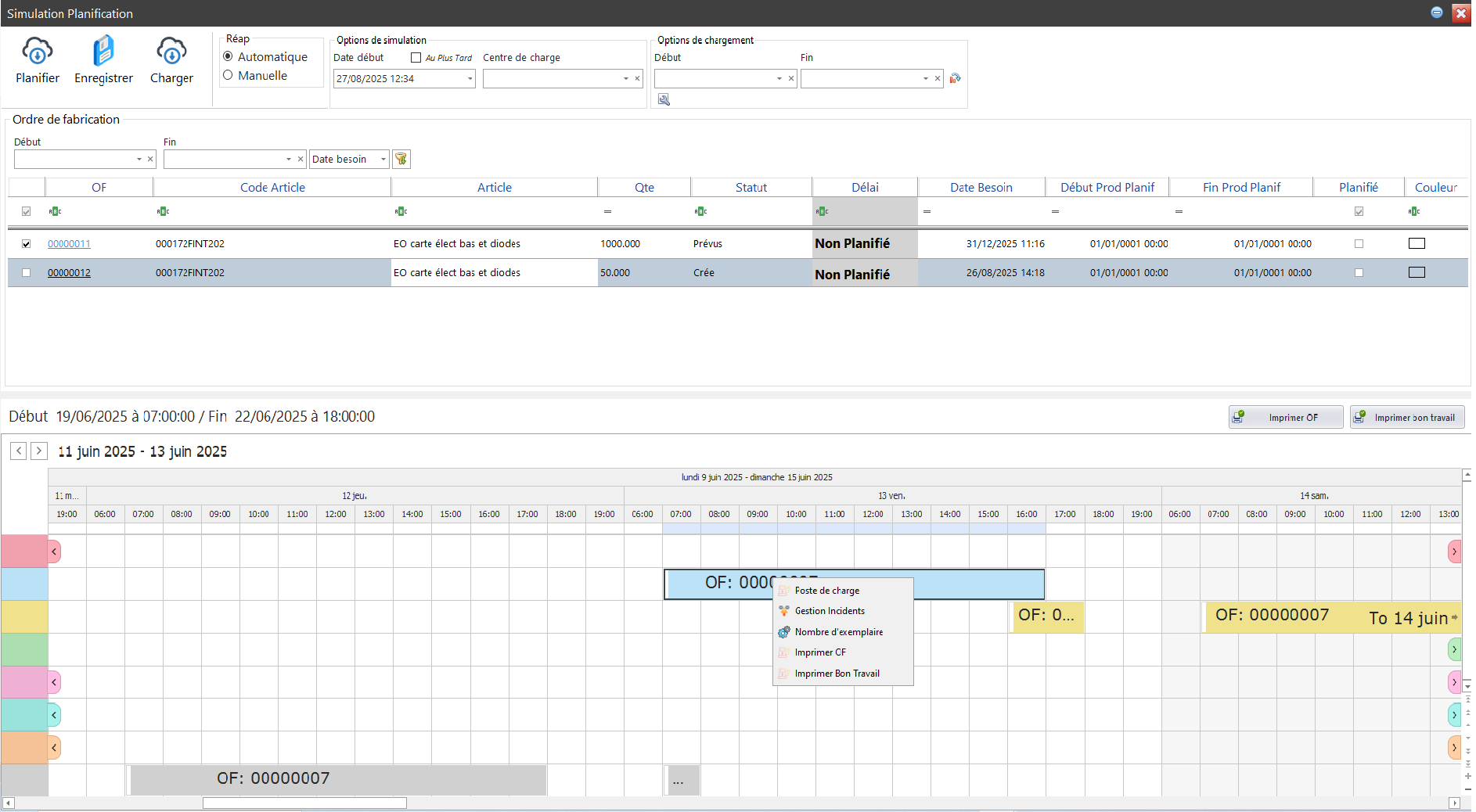The image size is (1476, 812).
Task: Click the grey OF 00000007 task bar
Action: click(337, 779)
